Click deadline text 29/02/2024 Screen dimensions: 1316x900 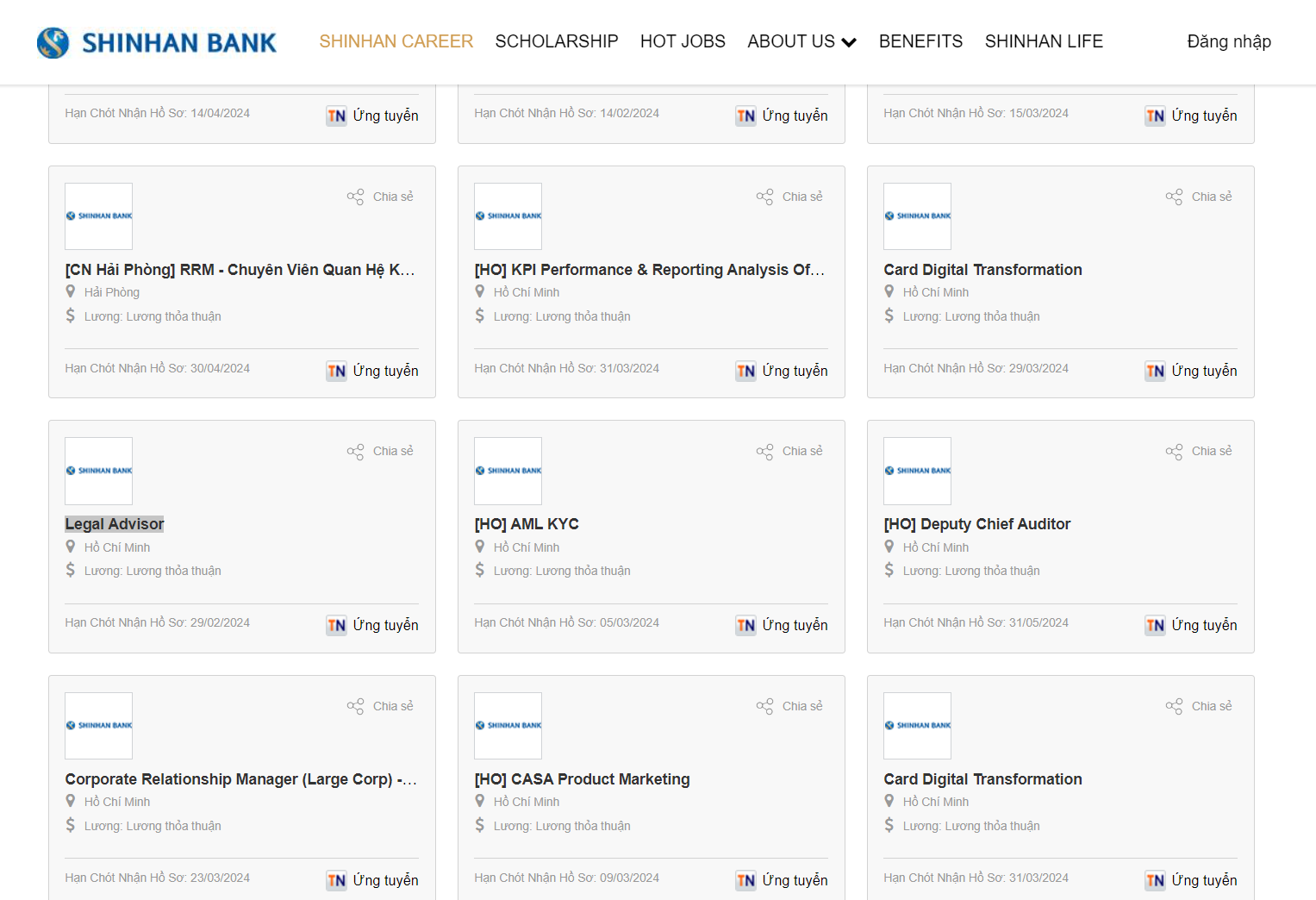[x=157, y=622]
